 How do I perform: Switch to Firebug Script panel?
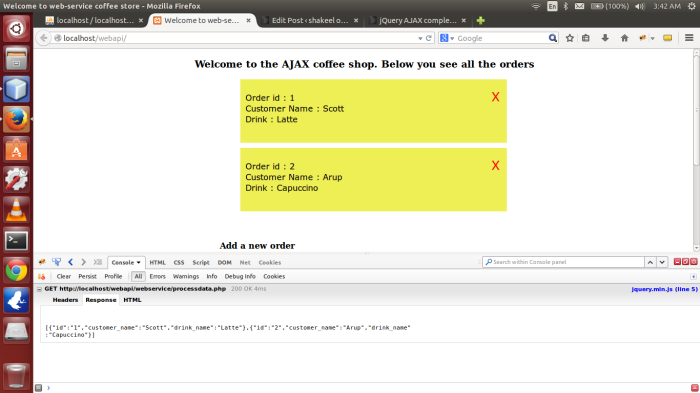201,263
